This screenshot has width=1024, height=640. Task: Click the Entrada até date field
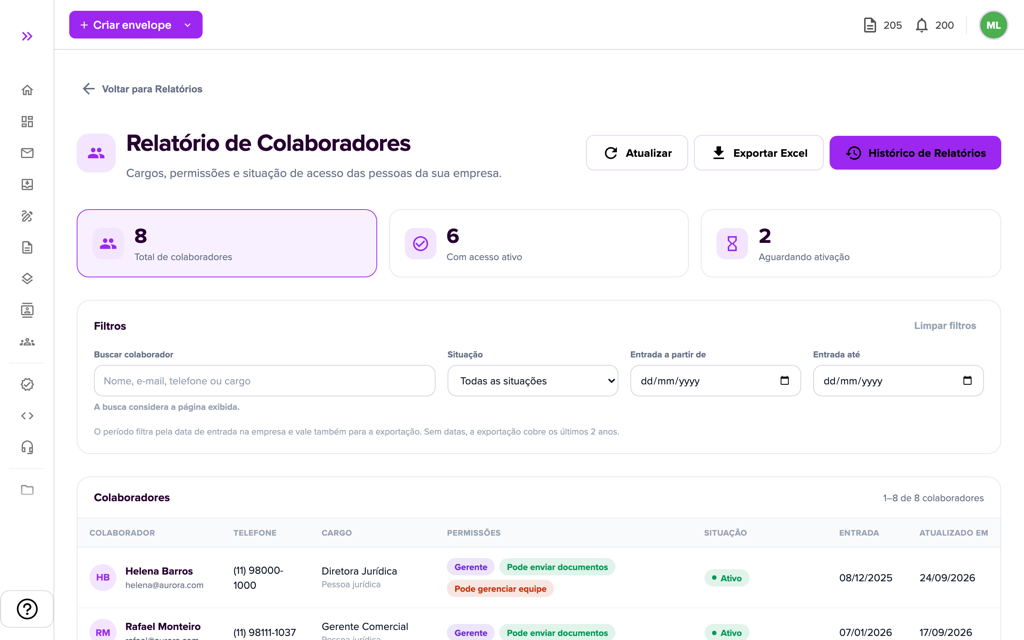pyautogui.click(x=898, y=381)
